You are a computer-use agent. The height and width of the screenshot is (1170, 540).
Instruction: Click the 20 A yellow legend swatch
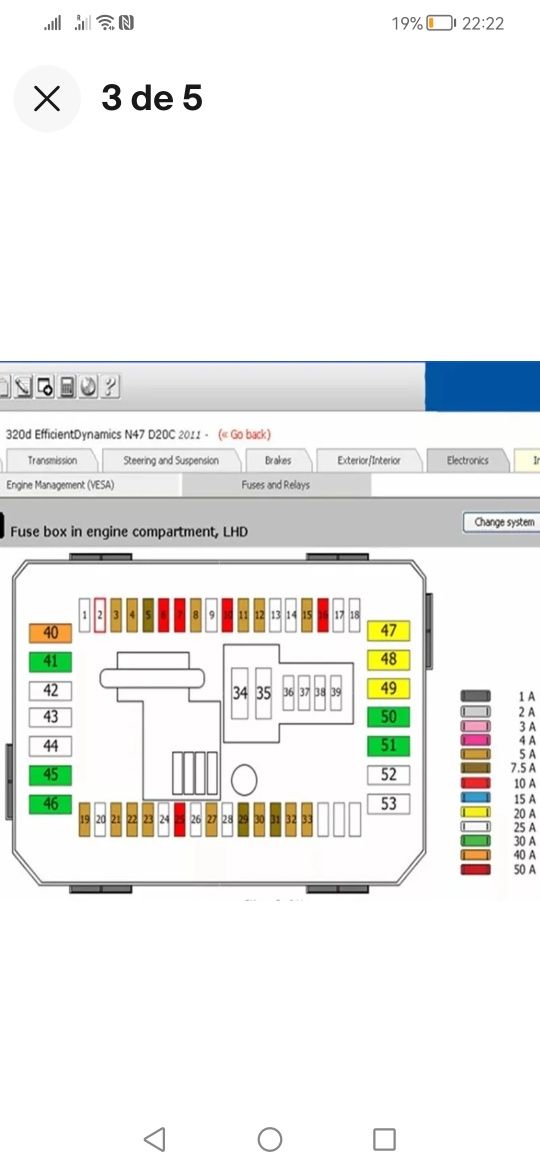point(476,812)
